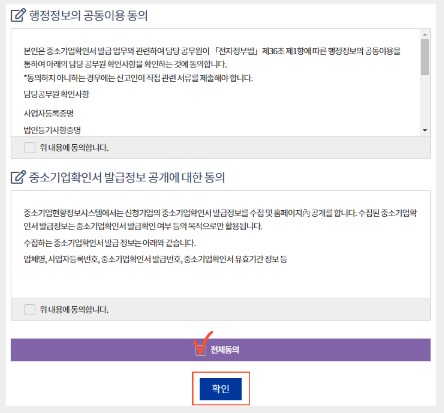Click the heading 중소기업확인서 발급정보 공개에 대한 동의
444x413 pixels.
click(127, 177)
